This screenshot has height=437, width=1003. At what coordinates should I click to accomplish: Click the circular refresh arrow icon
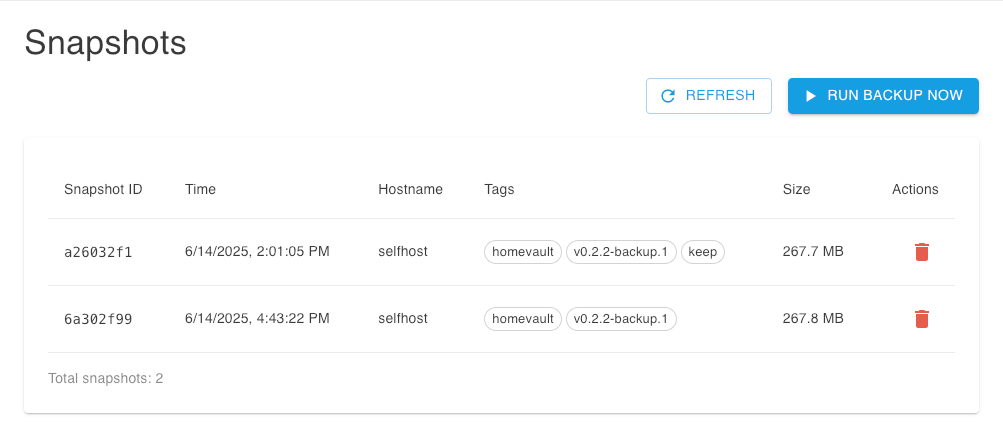(x=668, y=96)
